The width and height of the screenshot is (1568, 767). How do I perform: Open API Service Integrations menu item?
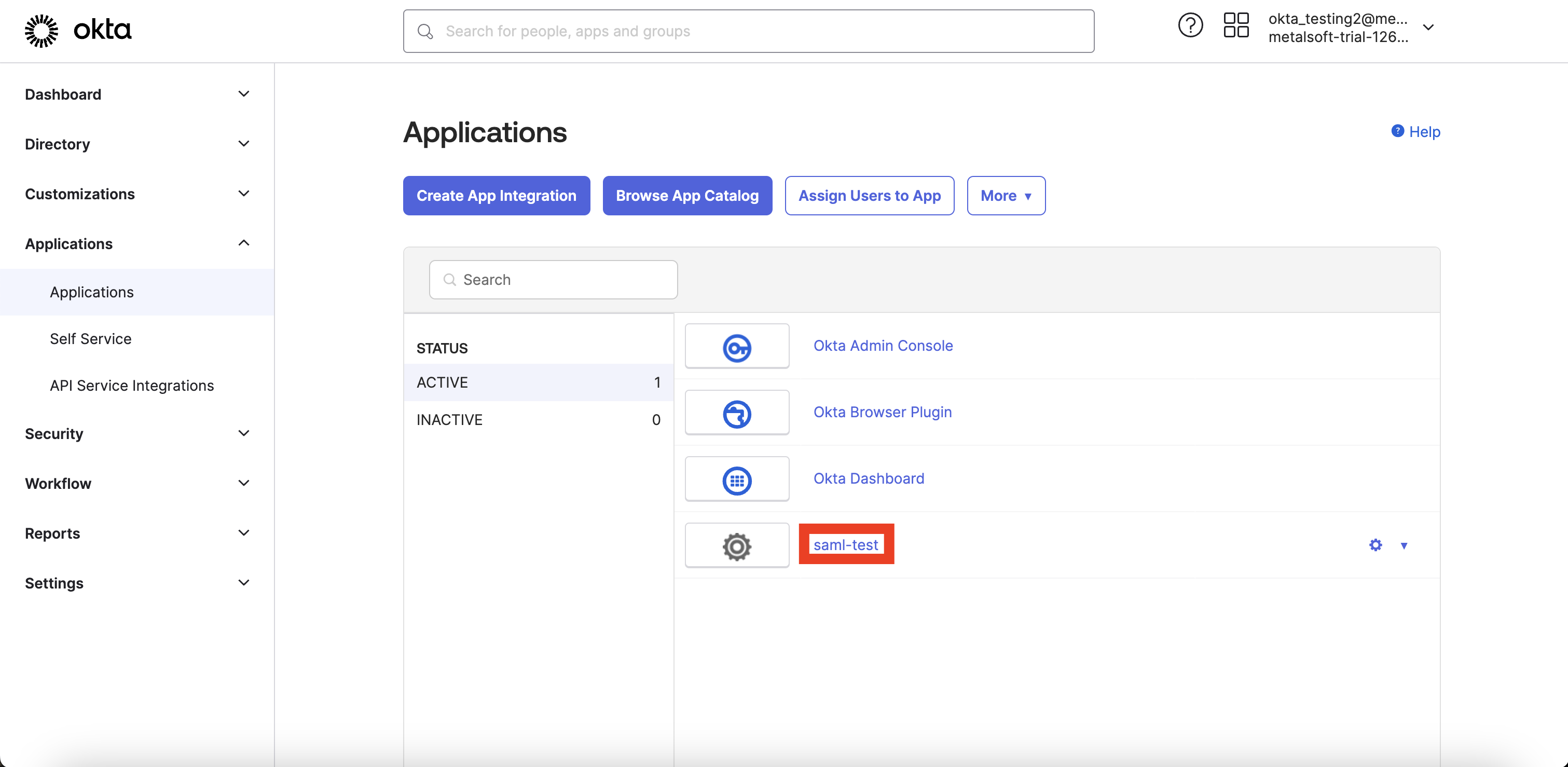coord(131,386)
